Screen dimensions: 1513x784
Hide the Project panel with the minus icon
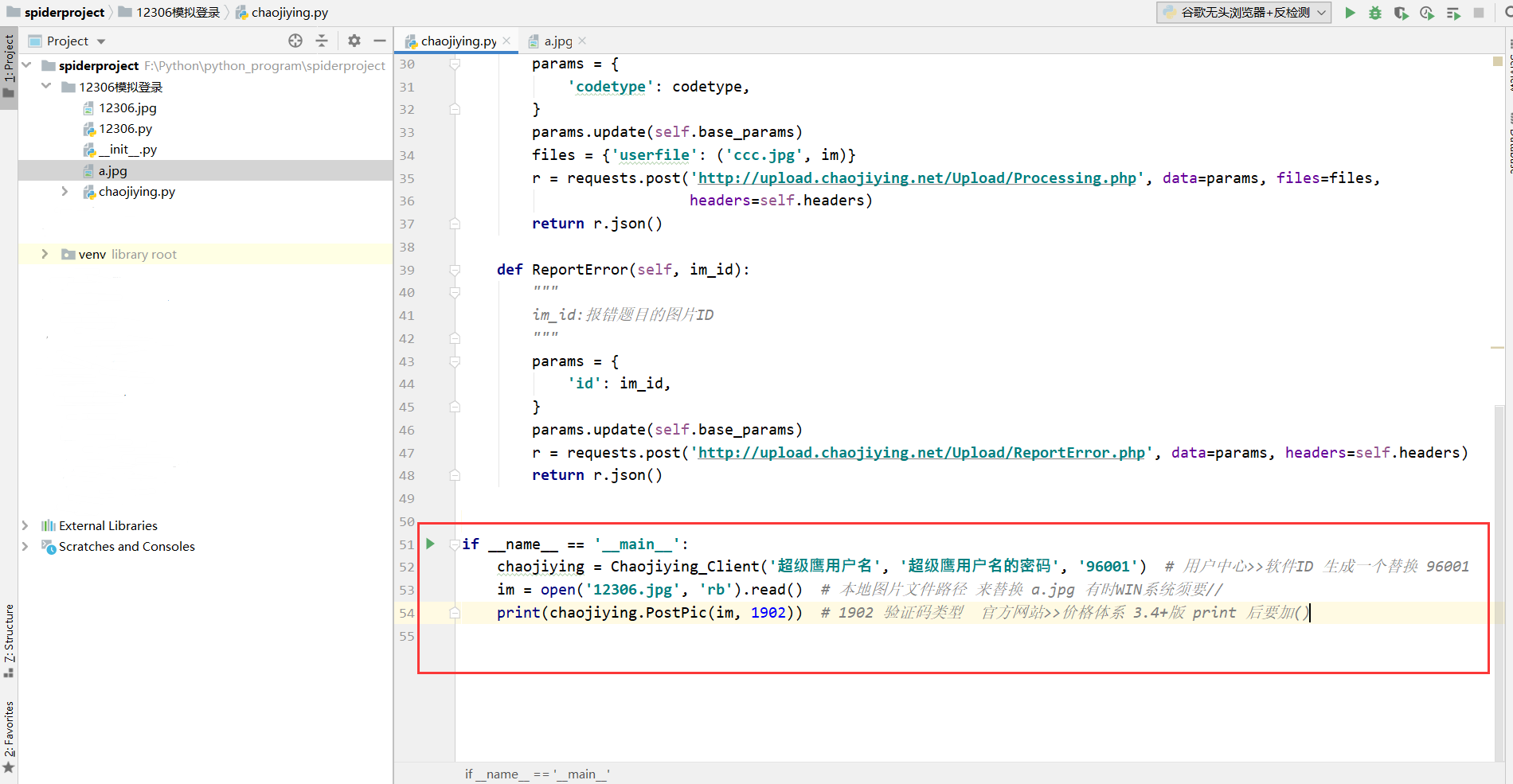pyautogui.click(x=380, y=41)
